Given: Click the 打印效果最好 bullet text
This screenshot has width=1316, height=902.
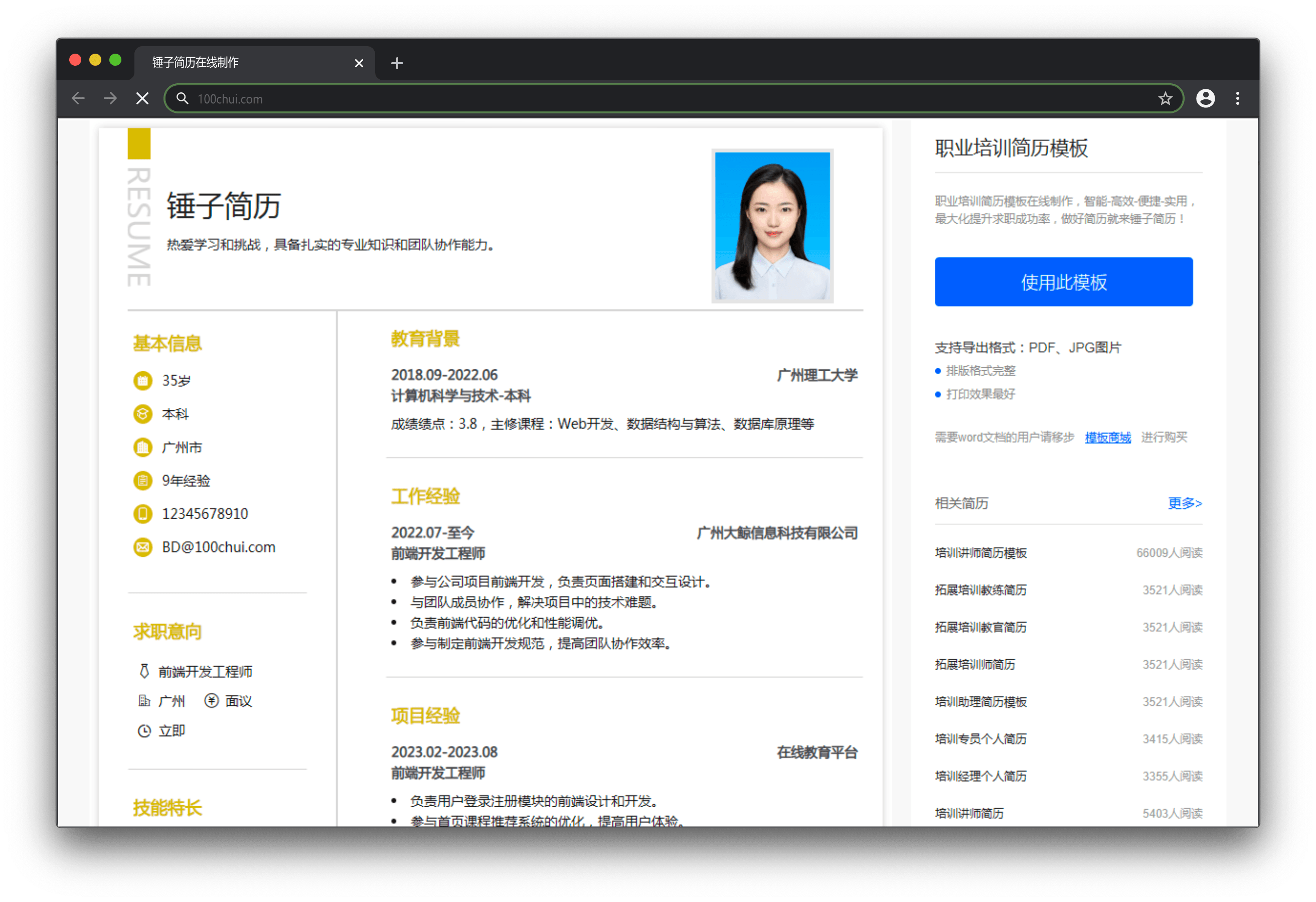Looking at the screenshot, I should [981, 394].
